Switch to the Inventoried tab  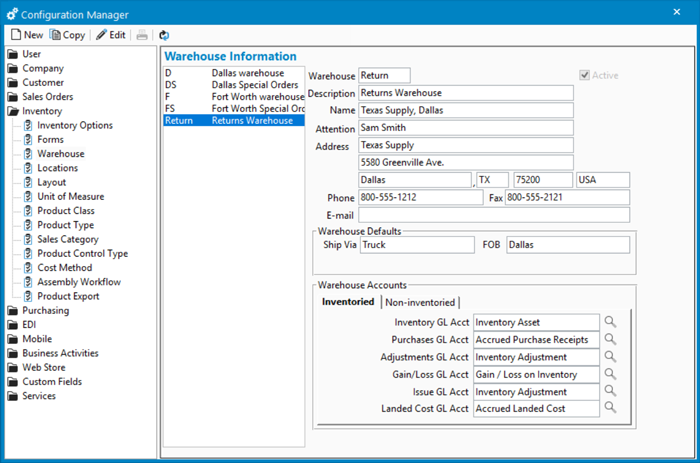348,302
